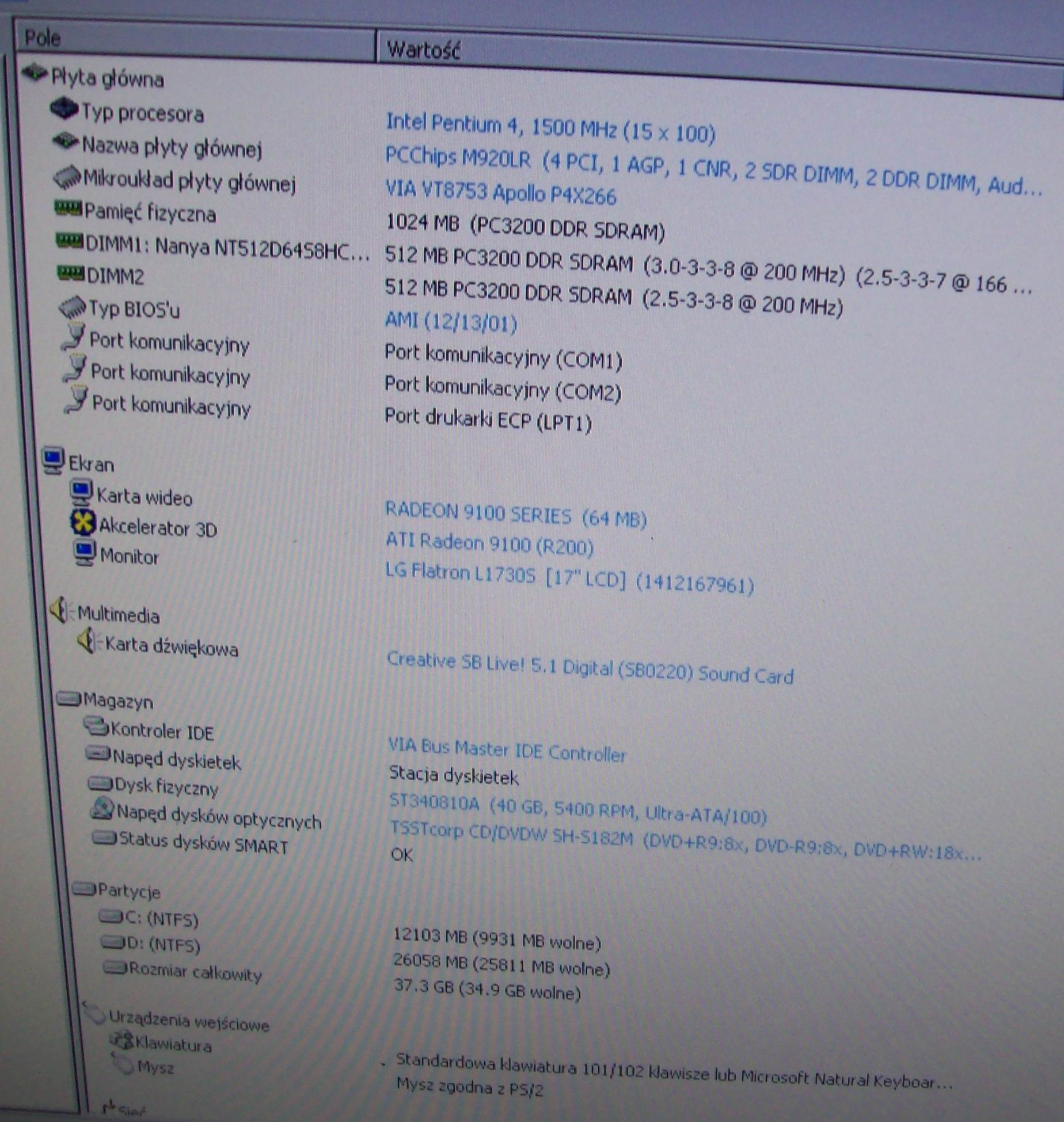Click the icon beside Status dysków SMART

pos(105,838)
